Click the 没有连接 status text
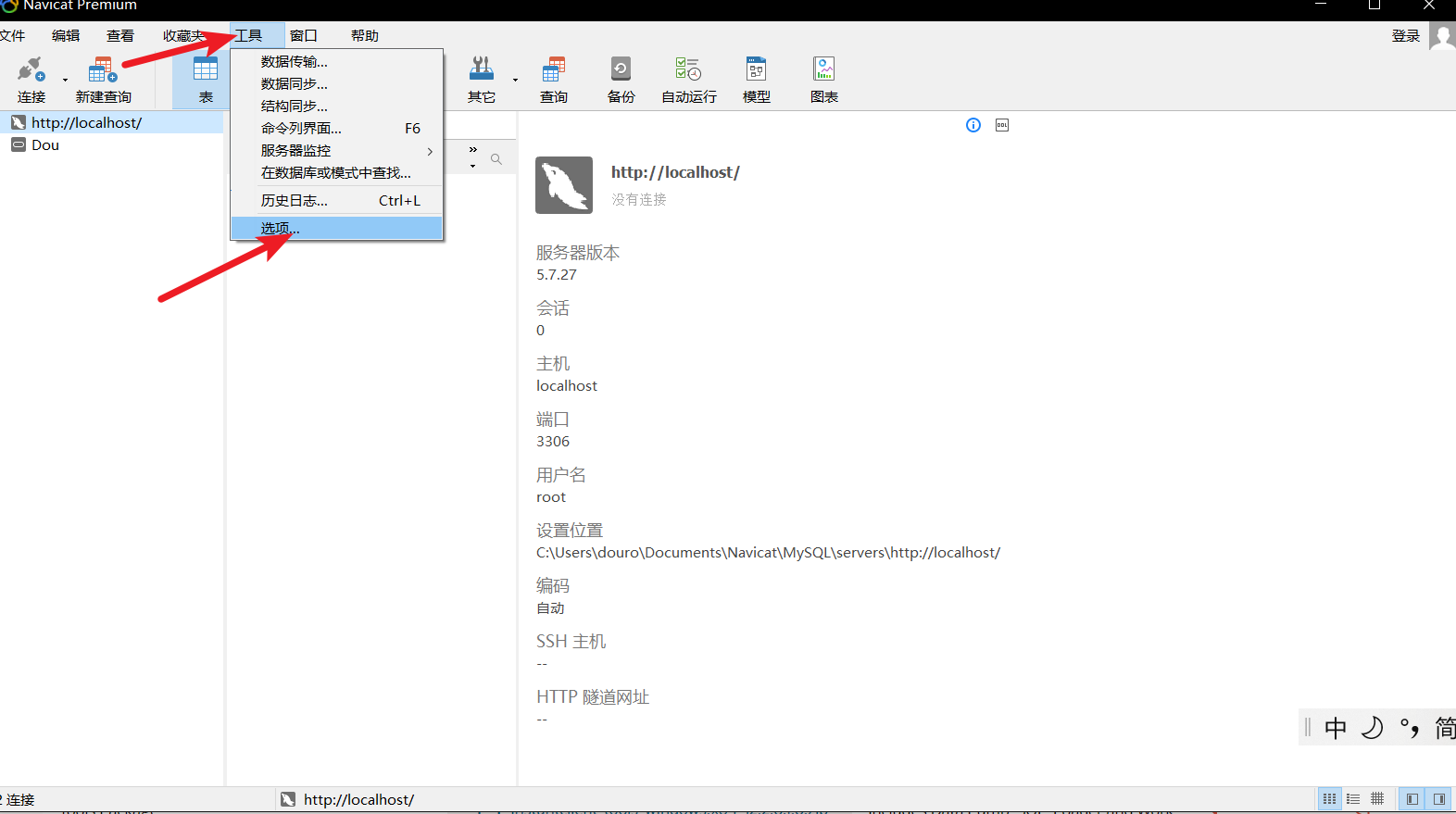The height and width of the screenshot is (814, 1456). pos(639,199)
